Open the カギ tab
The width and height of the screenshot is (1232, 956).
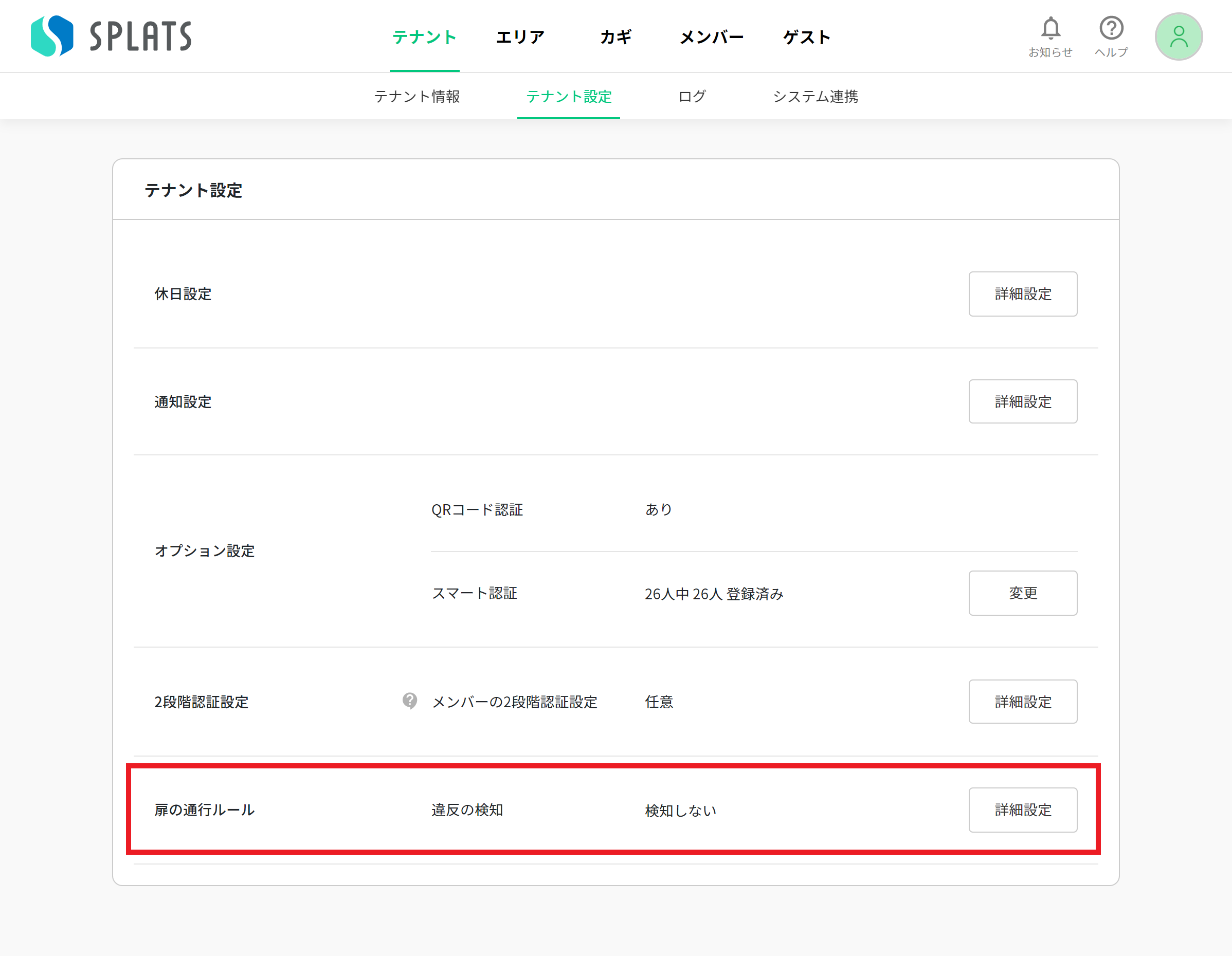615,37
